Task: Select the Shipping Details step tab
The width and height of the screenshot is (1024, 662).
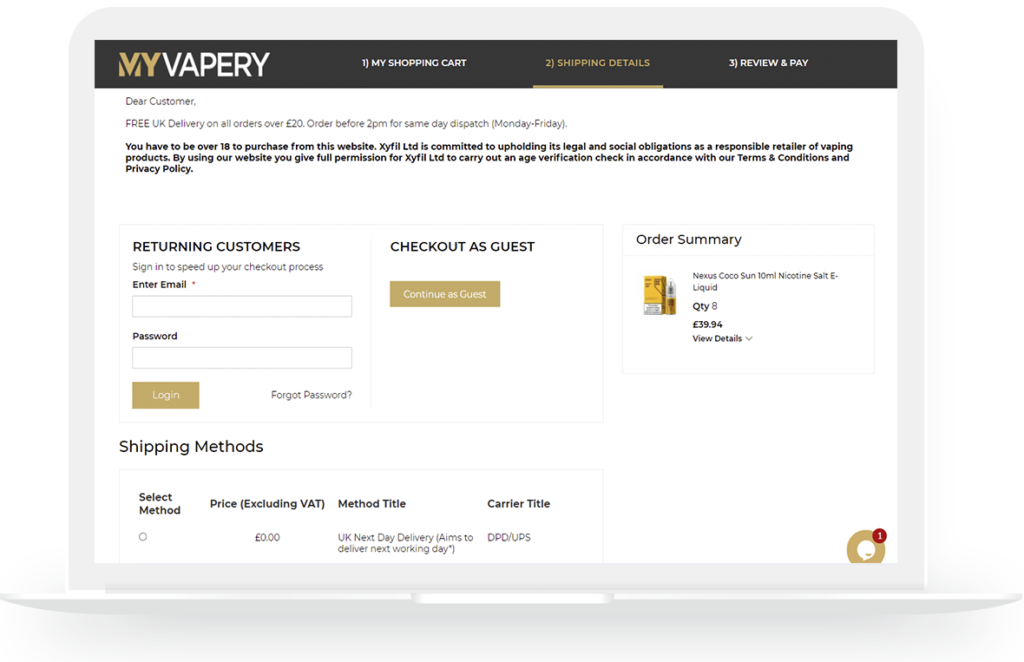Action: click(x=597, y=63)
